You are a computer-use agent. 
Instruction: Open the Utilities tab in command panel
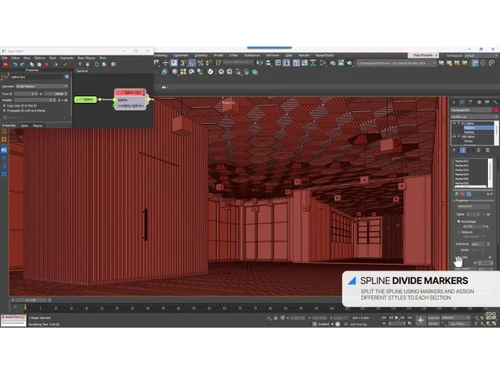[x=495, y=102]
